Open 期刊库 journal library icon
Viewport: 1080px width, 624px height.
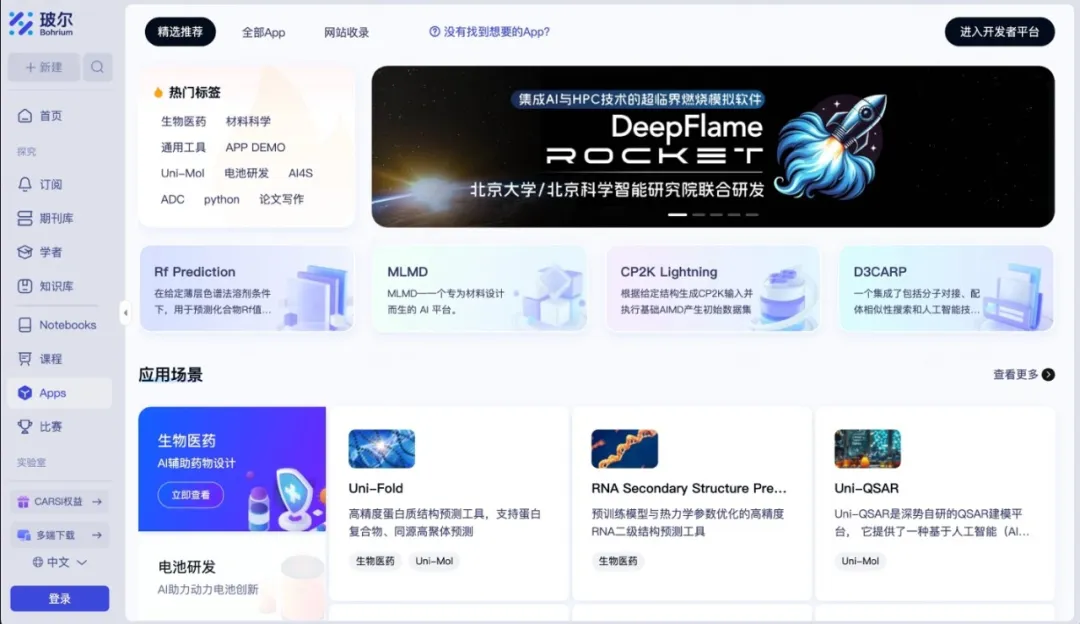[x=26, y=219]
